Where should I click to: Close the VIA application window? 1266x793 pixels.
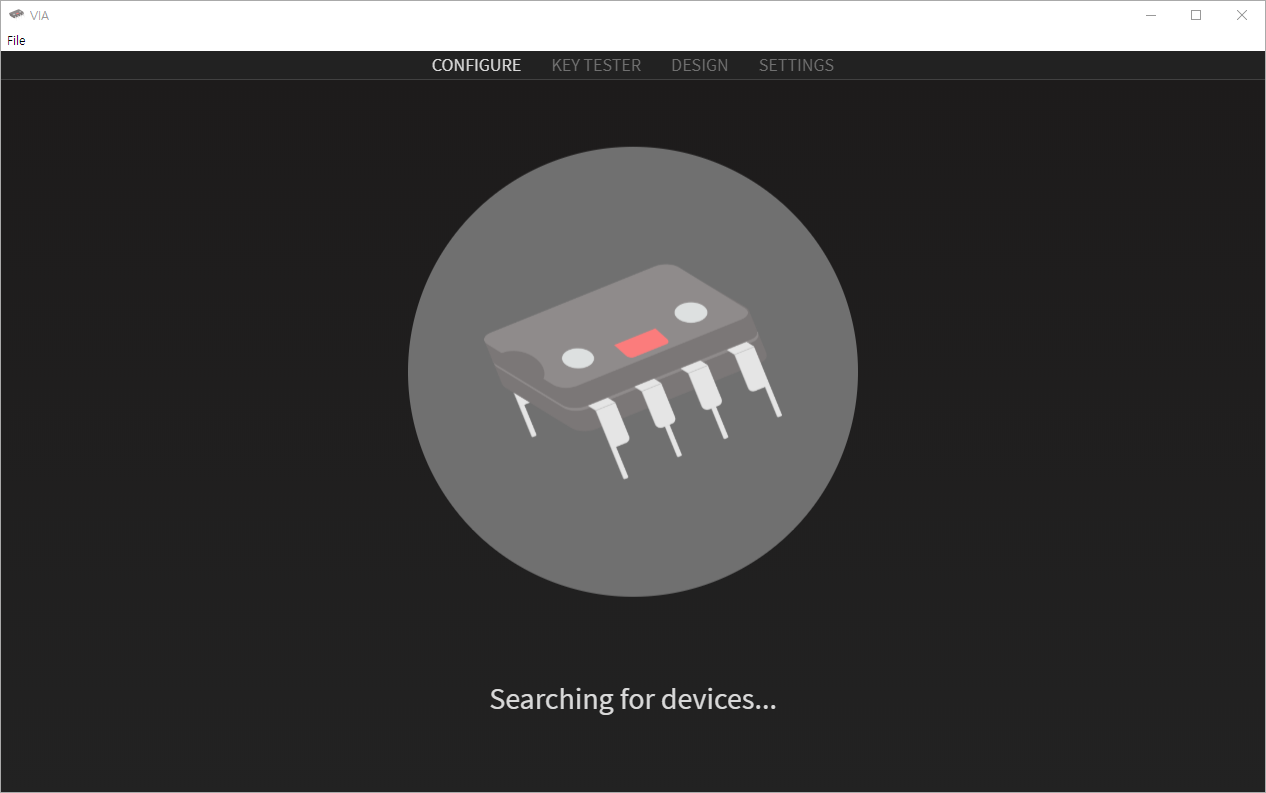(1242, 15)
